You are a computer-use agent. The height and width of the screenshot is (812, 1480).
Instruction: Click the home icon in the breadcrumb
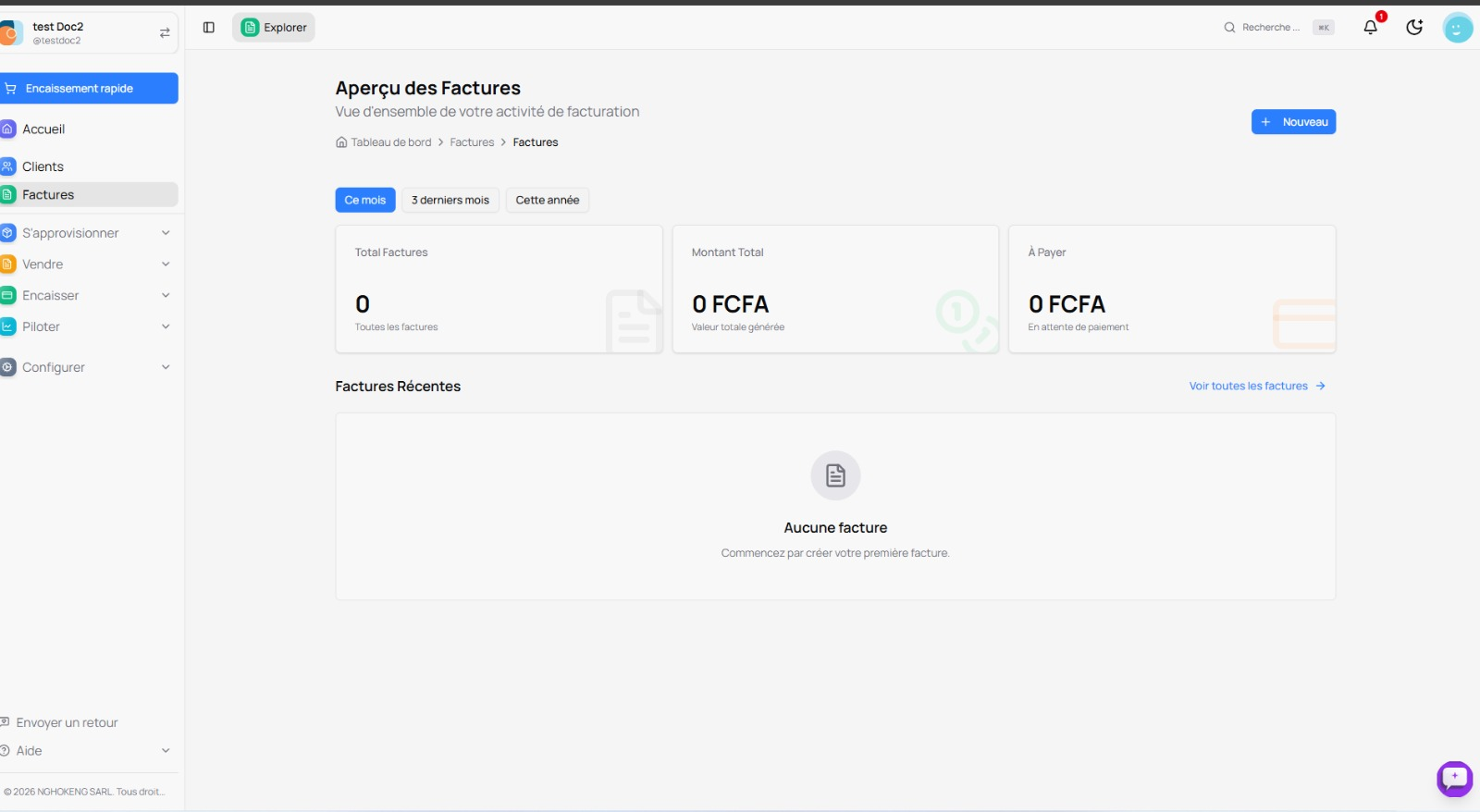341,142
